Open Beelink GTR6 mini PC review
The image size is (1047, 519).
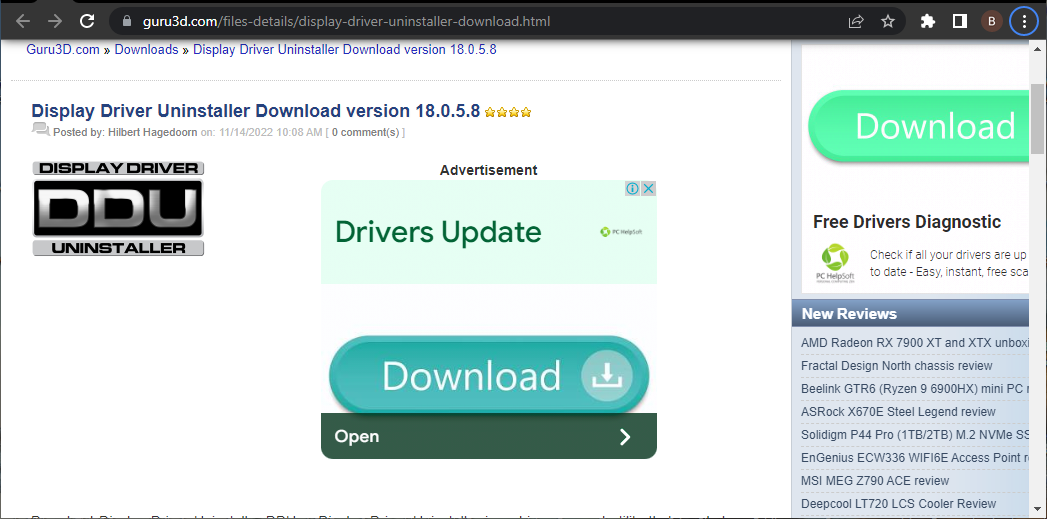(x=914, y=389)
